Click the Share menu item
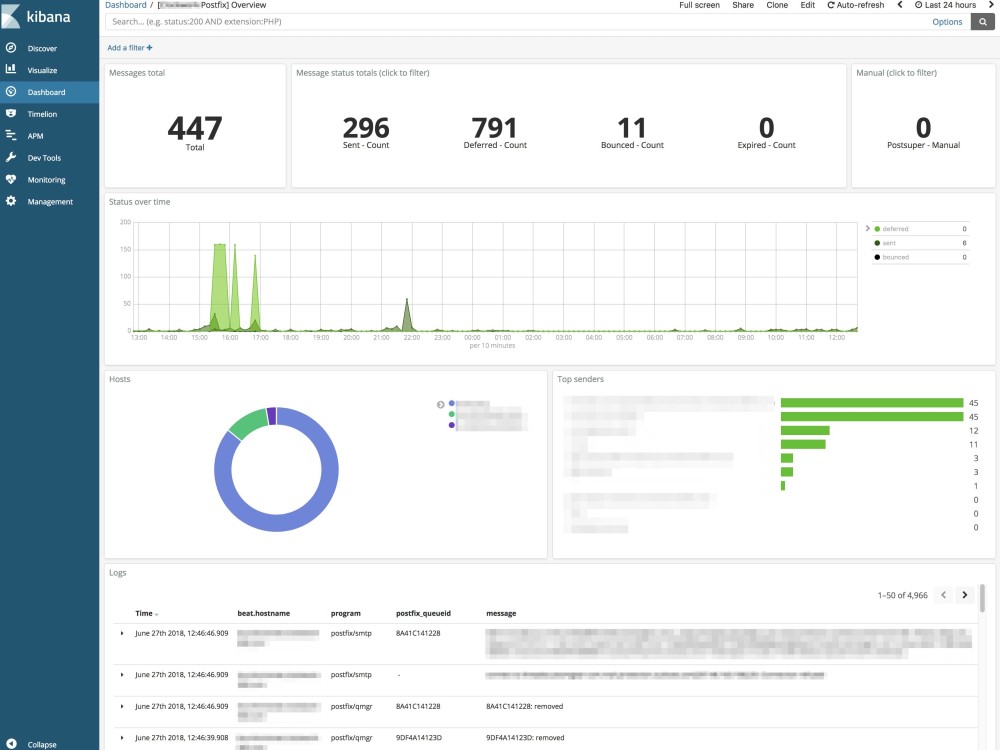1000x750 pixels. pos(743,5)
